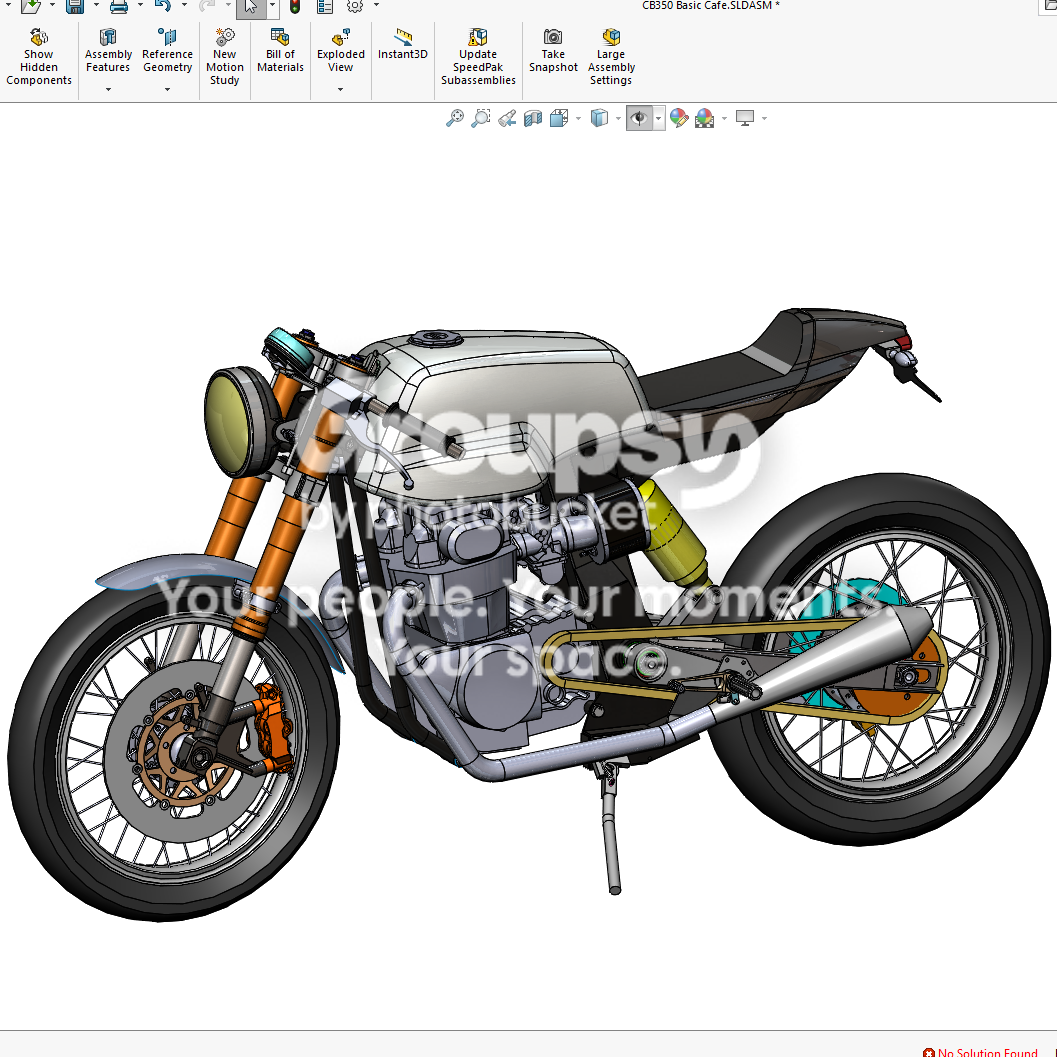Expand Assembly Features dropdown arrow
Viewport: 1057px width, 1057px height.
pos(108,89)
